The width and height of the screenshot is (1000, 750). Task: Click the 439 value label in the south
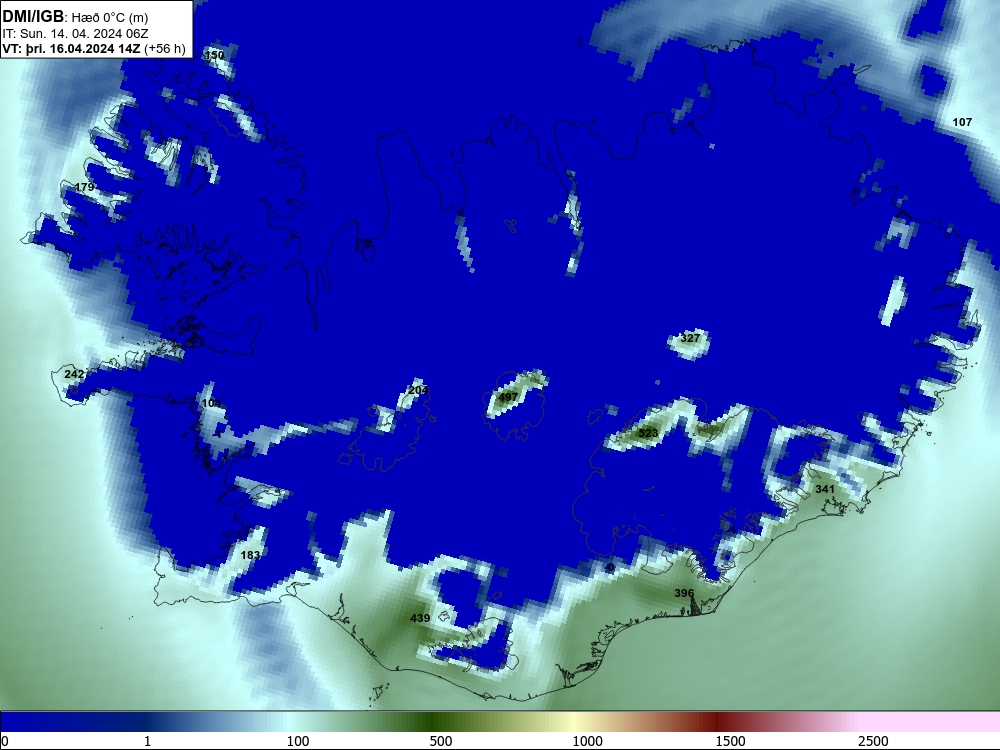click(420, 618)
